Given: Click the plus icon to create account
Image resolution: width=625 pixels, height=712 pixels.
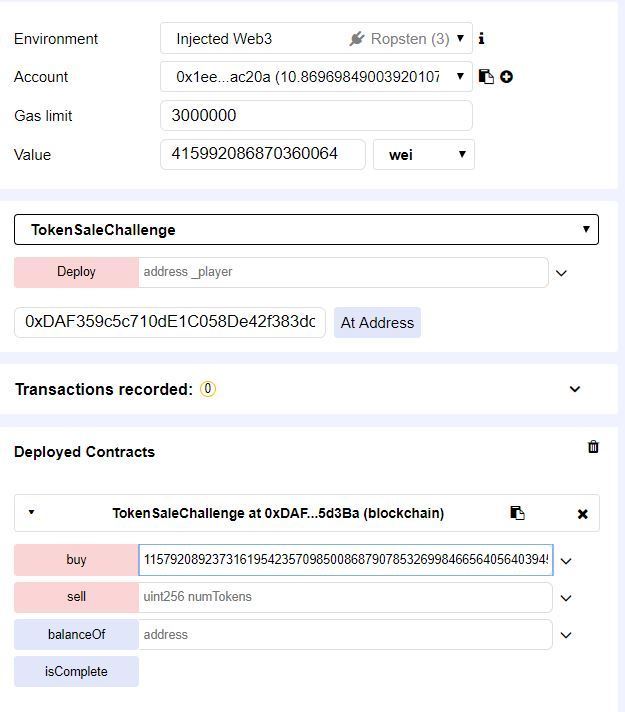Looking at the screenshot, I should click(507, 77).
